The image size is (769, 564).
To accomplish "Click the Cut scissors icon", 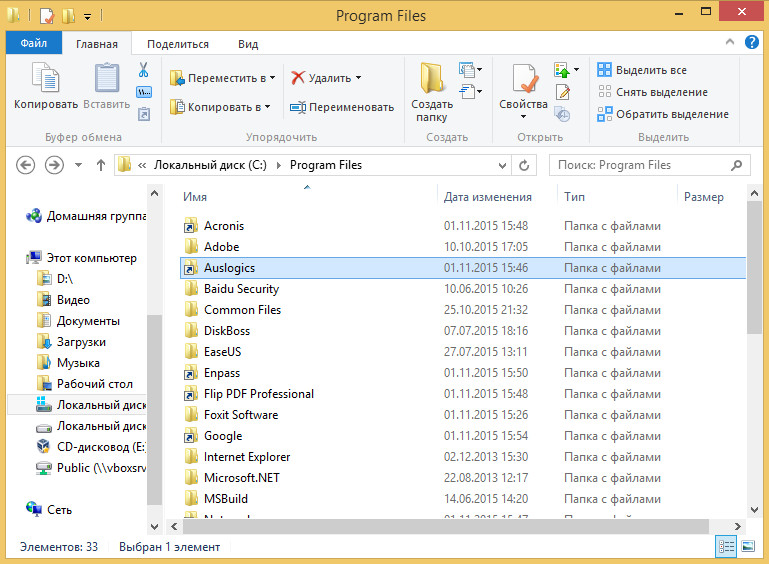I will pyautogui.click(x=143, y=70).
